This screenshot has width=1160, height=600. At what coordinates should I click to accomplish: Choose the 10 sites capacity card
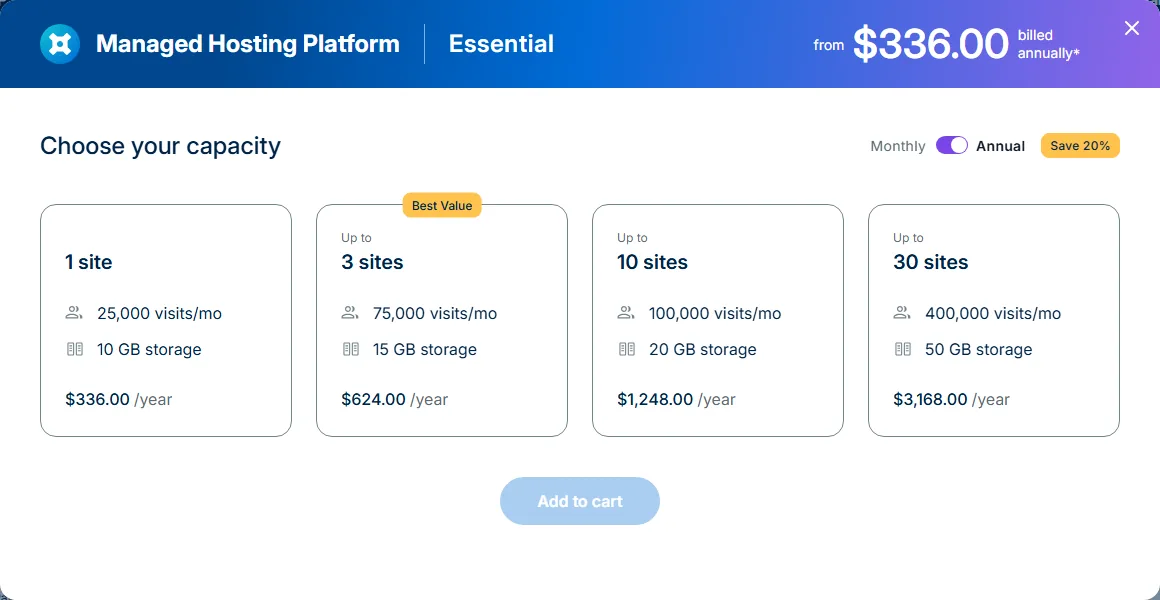coord(718,320)
